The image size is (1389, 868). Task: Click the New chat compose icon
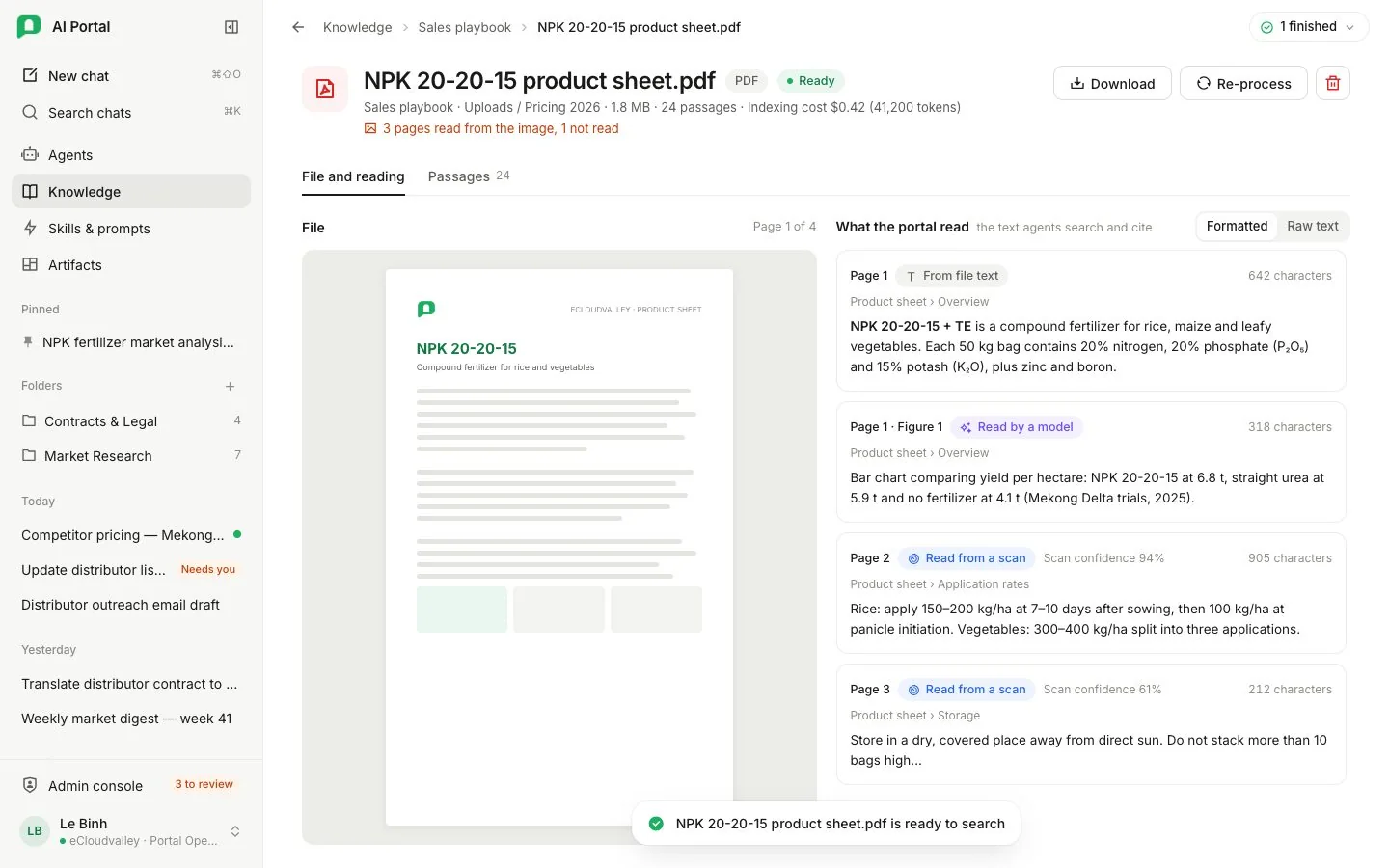[x=30, y=75]
